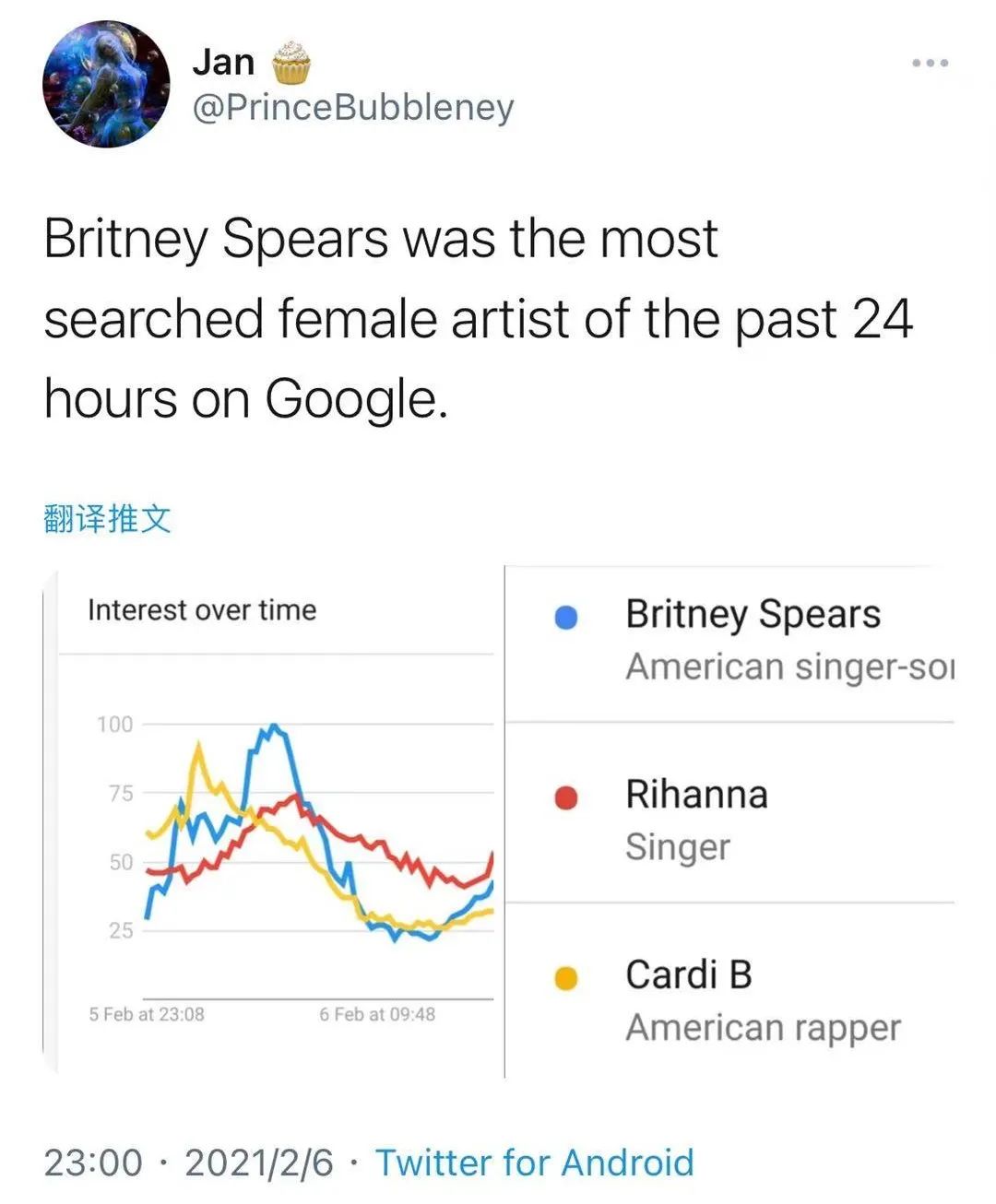Open Jan's profile avatar picture
This screenshot has height=1204, width=996.
point(106,84)
